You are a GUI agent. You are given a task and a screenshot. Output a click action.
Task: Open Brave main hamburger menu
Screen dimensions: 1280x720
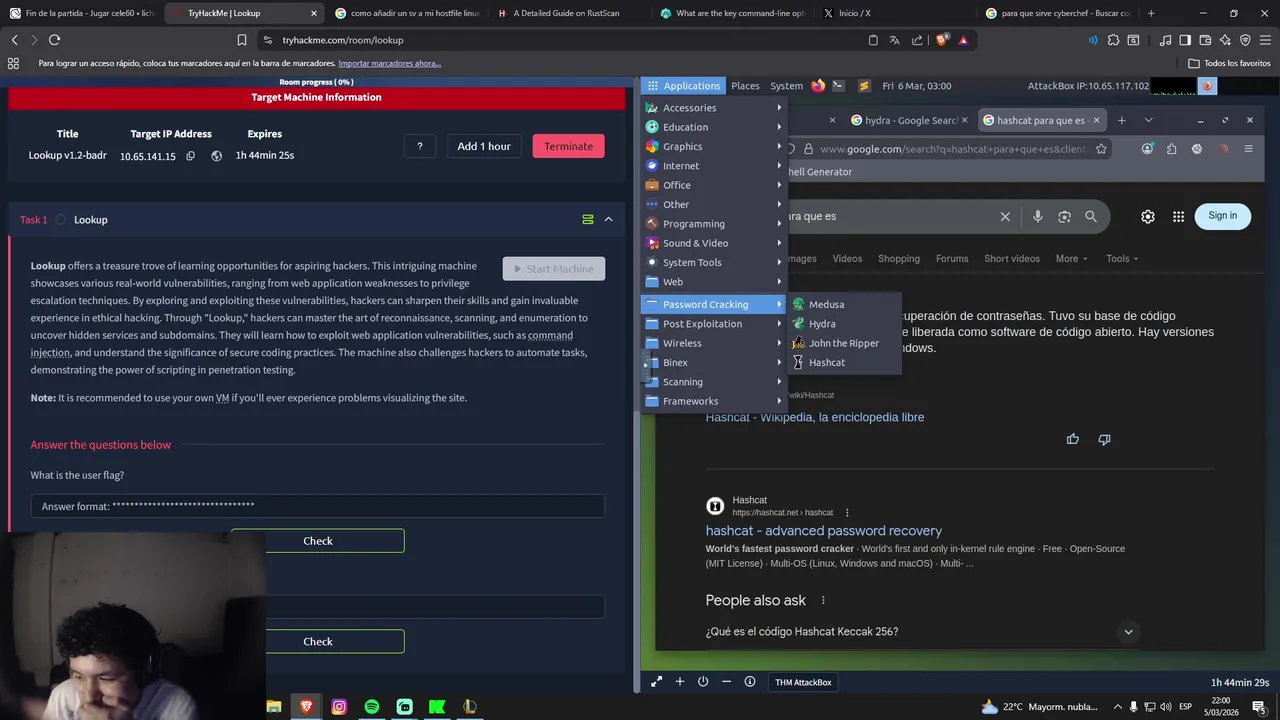[x=1265, y=40]
